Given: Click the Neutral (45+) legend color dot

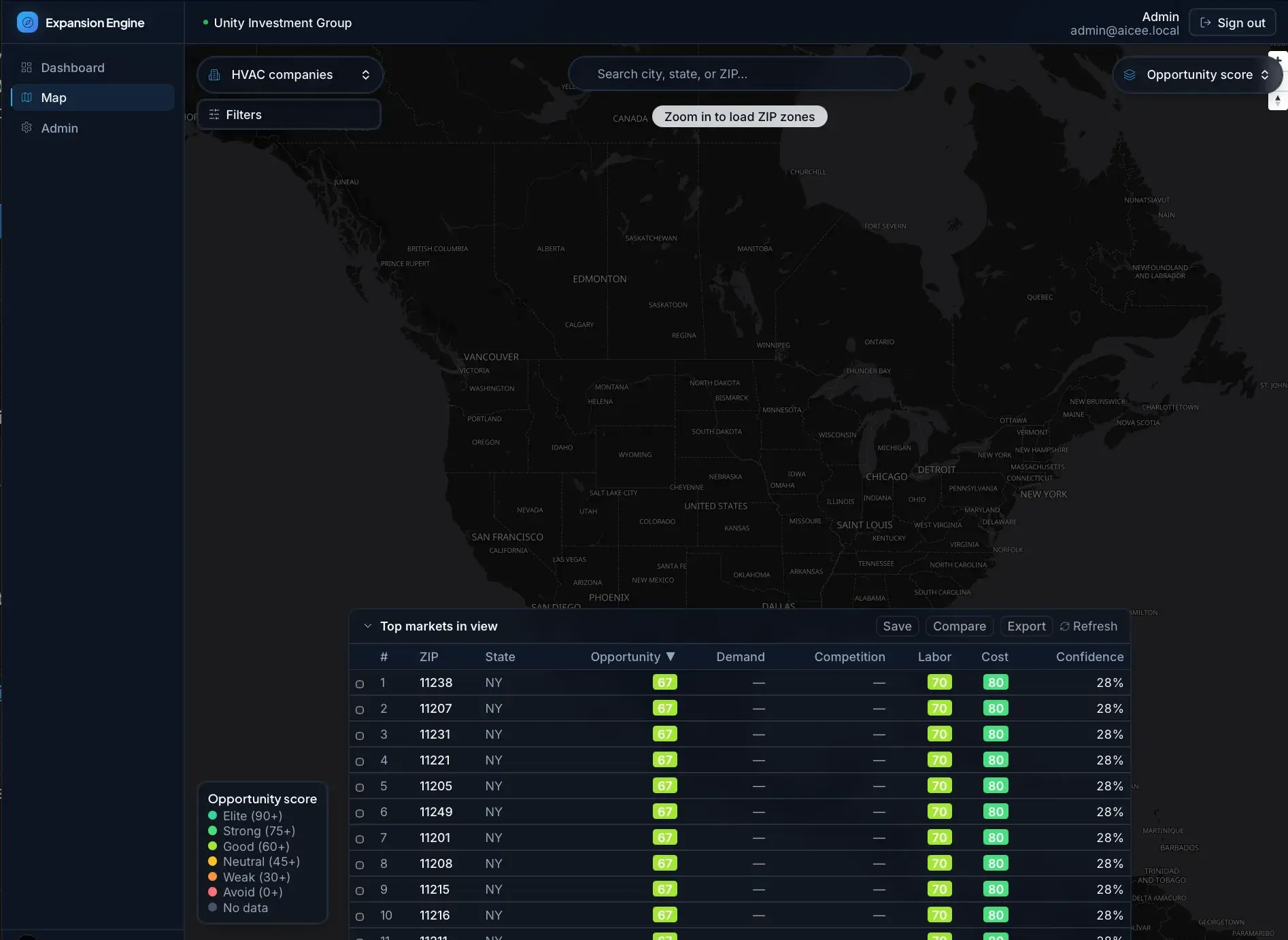Looking at the screenshot, I should point(212,861).
